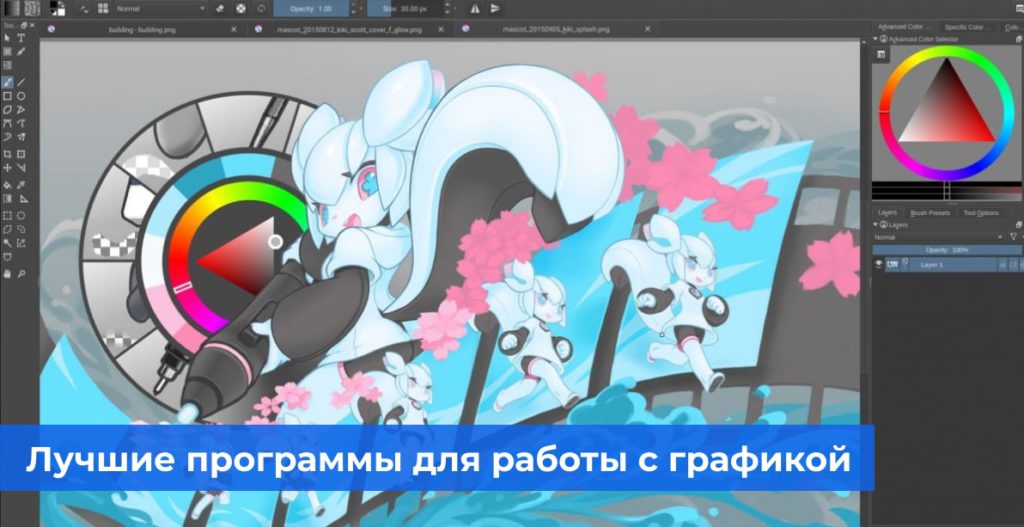
Task: Switch to mascot_20150905_kiki_splash.png tab
Action: (556, 29)
